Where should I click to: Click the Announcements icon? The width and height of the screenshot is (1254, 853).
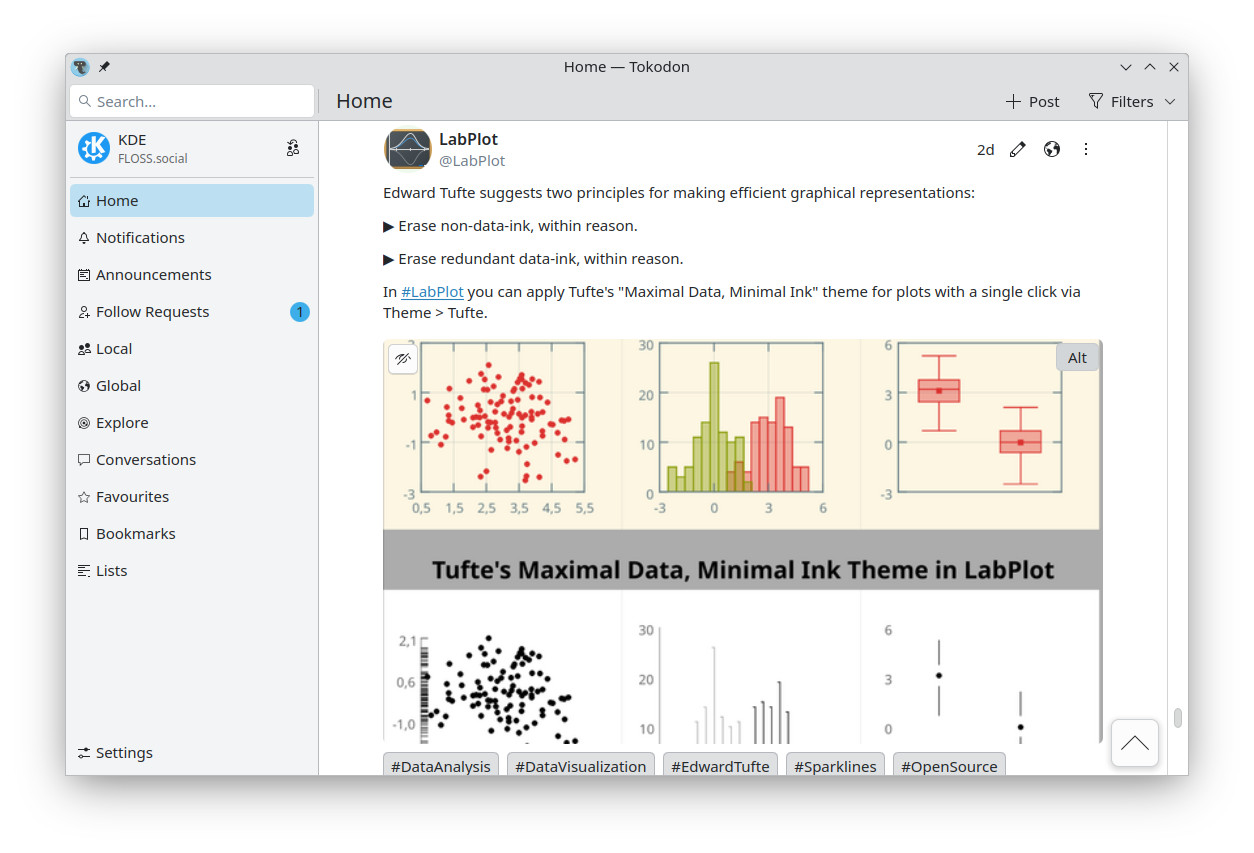pyautogui.click(x=84, y=275)
